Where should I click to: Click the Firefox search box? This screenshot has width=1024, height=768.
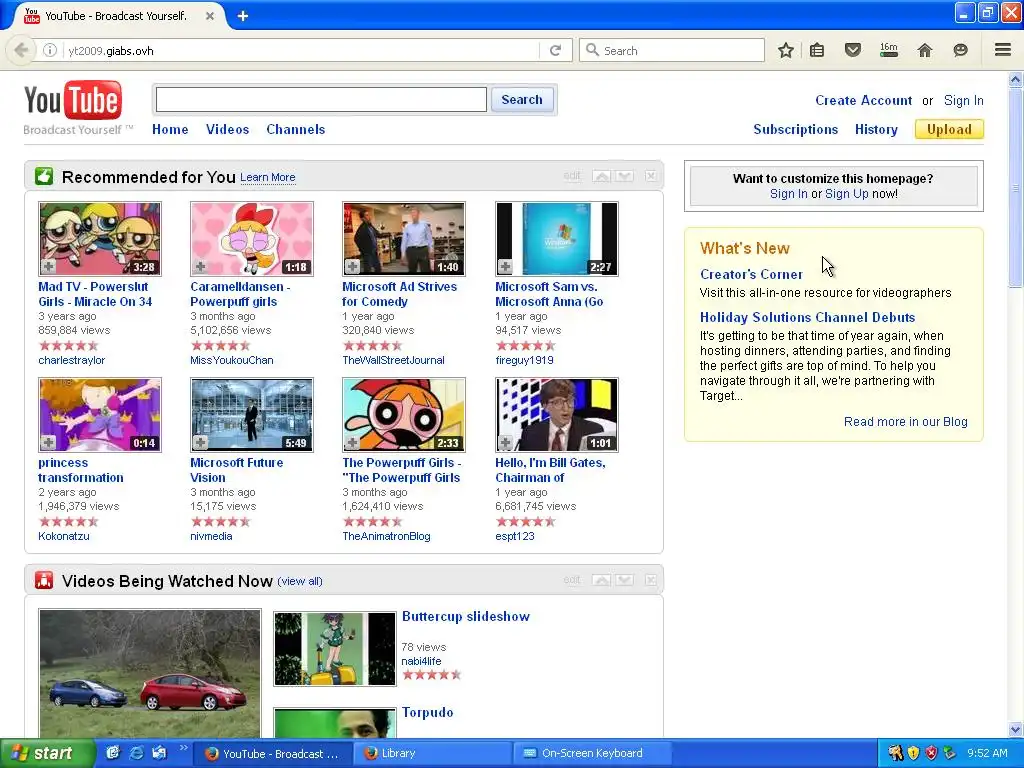click(x=671, y=50)
